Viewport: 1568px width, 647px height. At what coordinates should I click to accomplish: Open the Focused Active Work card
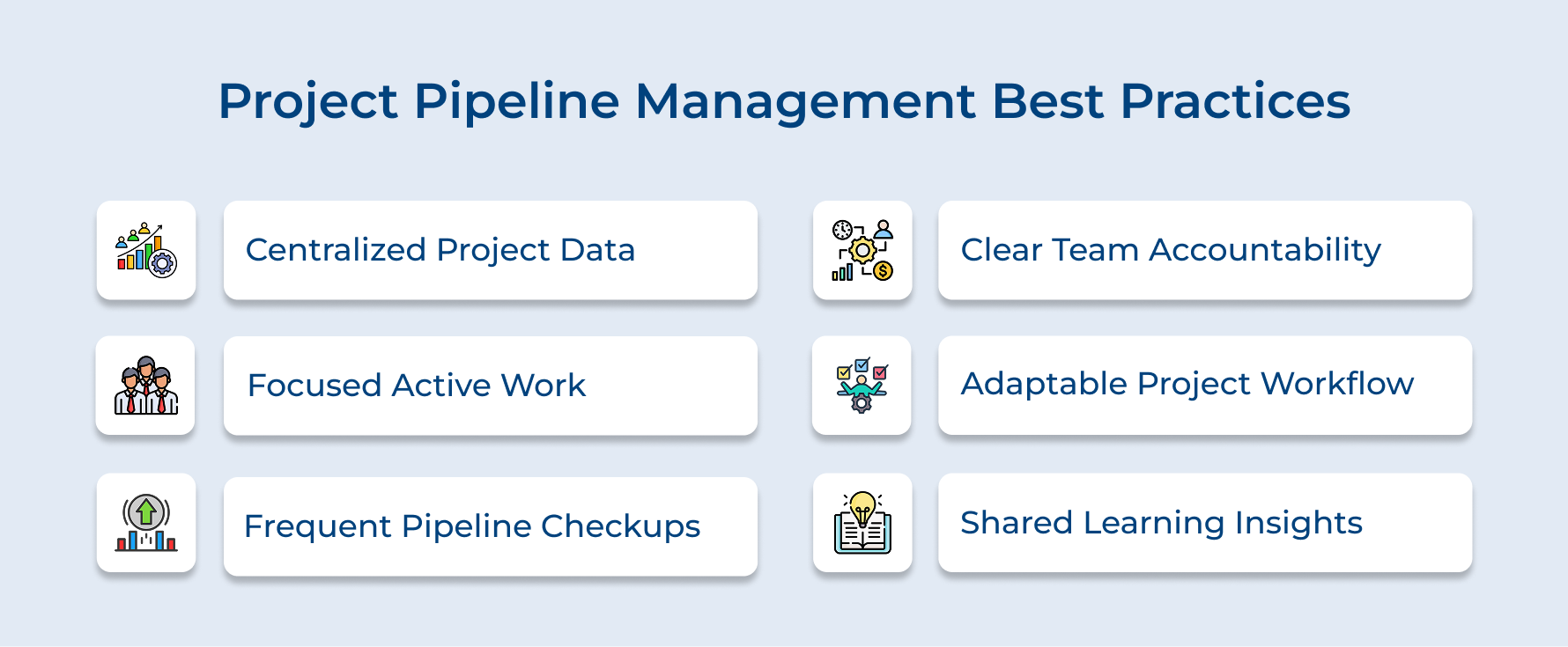point(491,386)
